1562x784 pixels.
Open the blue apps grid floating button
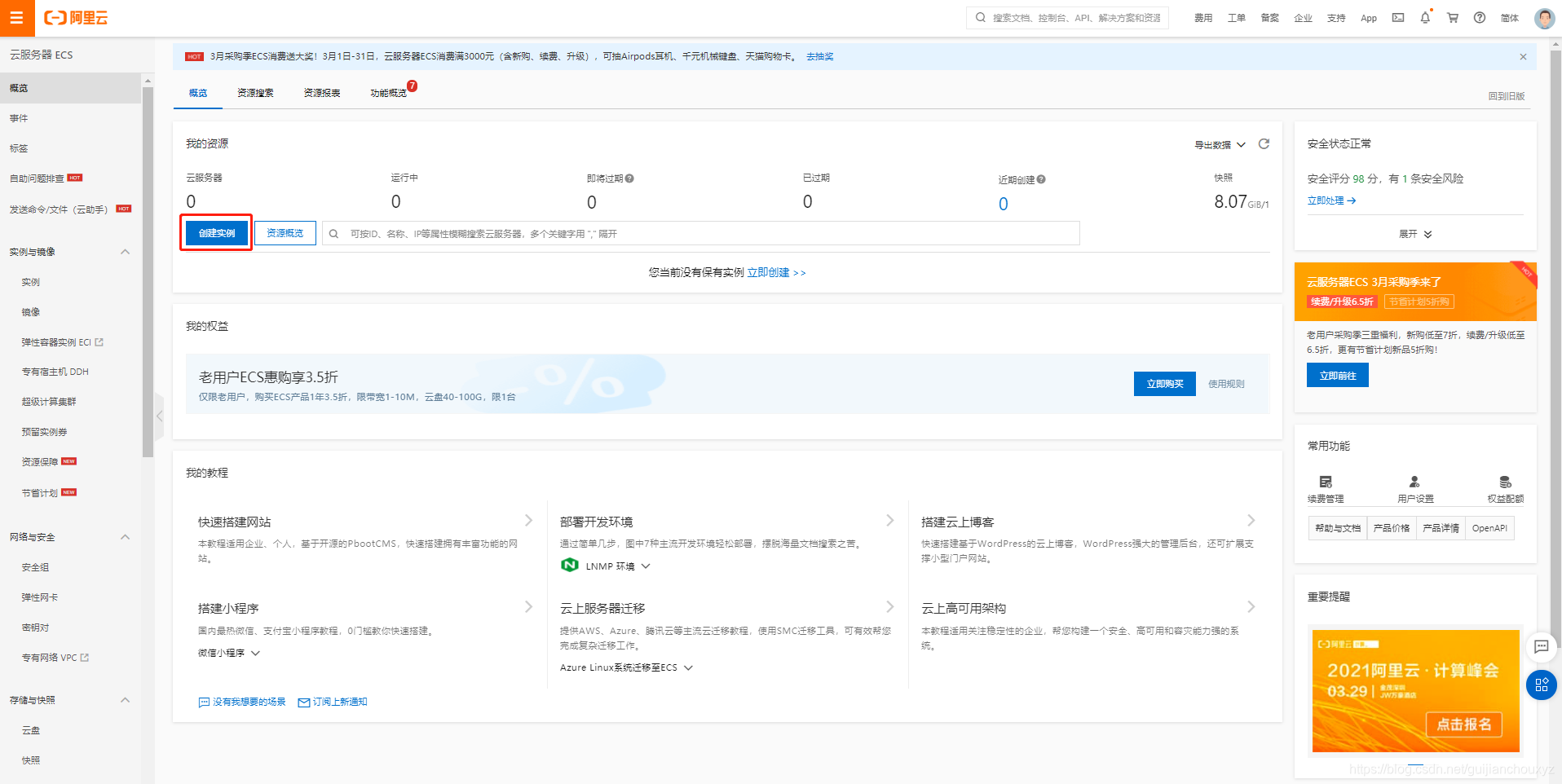coord(1541,685)
